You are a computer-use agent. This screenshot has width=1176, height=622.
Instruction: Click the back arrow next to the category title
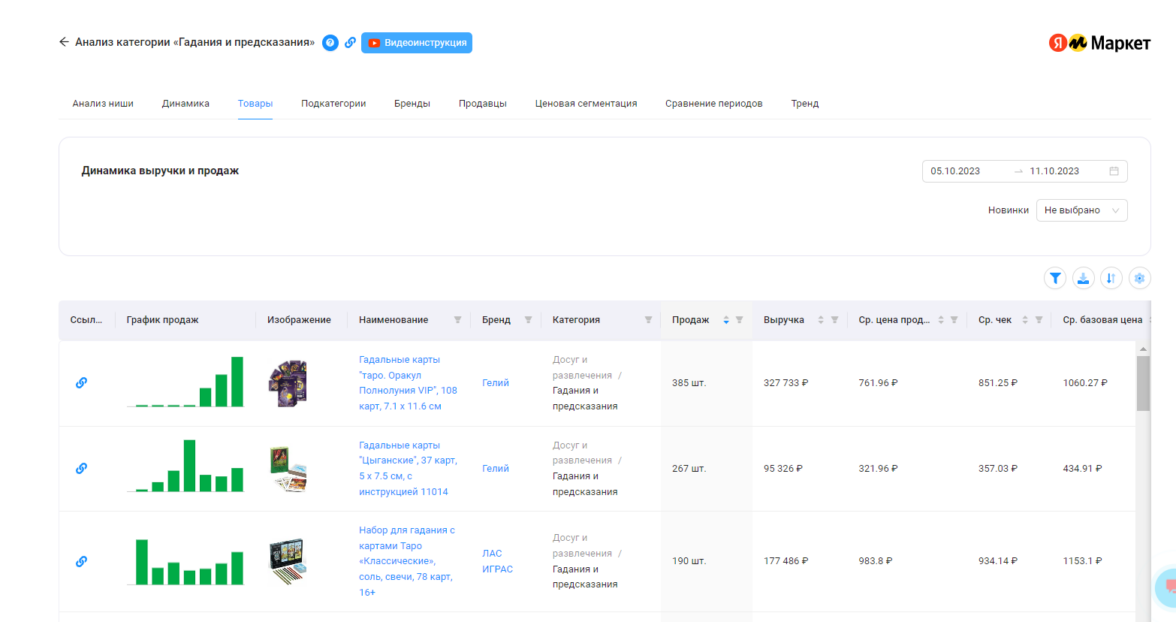tap(64, 43)
